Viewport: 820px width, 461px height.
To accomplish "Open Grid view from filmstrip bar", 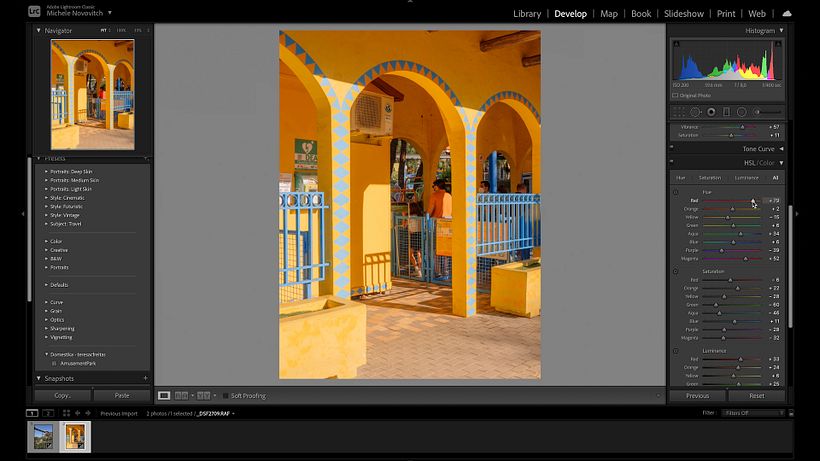I will (66, 413).
